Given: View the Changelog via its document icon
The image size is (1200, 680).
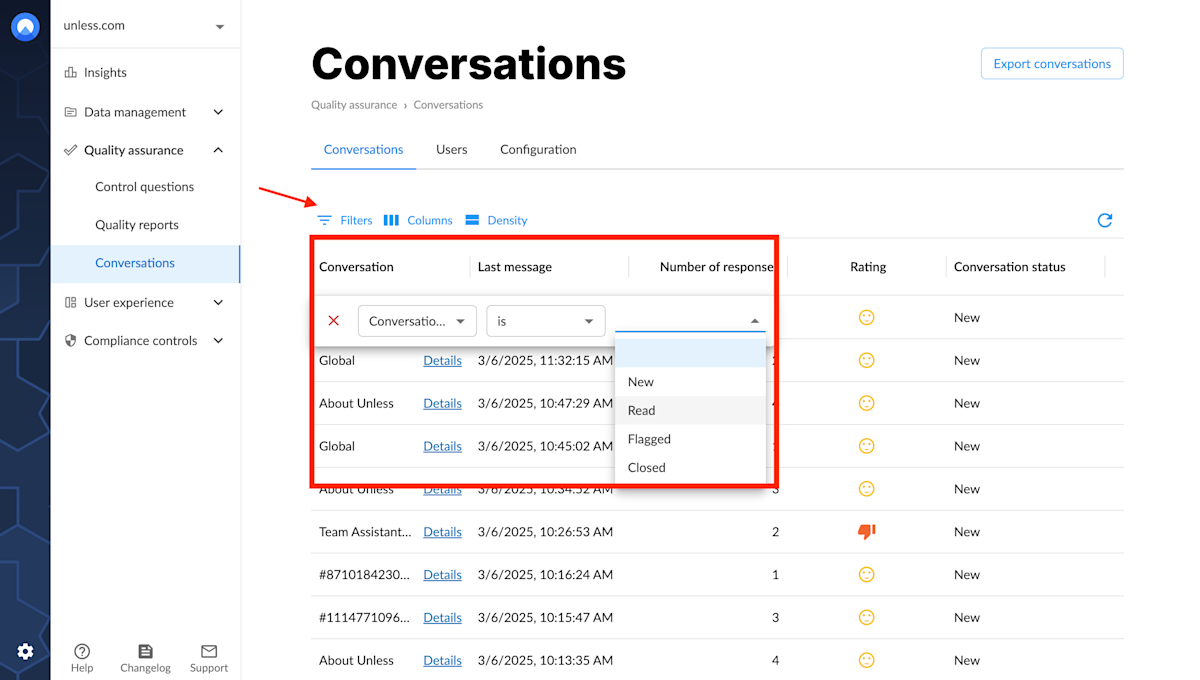Looking at the screenshot, I should coord(145,652).
